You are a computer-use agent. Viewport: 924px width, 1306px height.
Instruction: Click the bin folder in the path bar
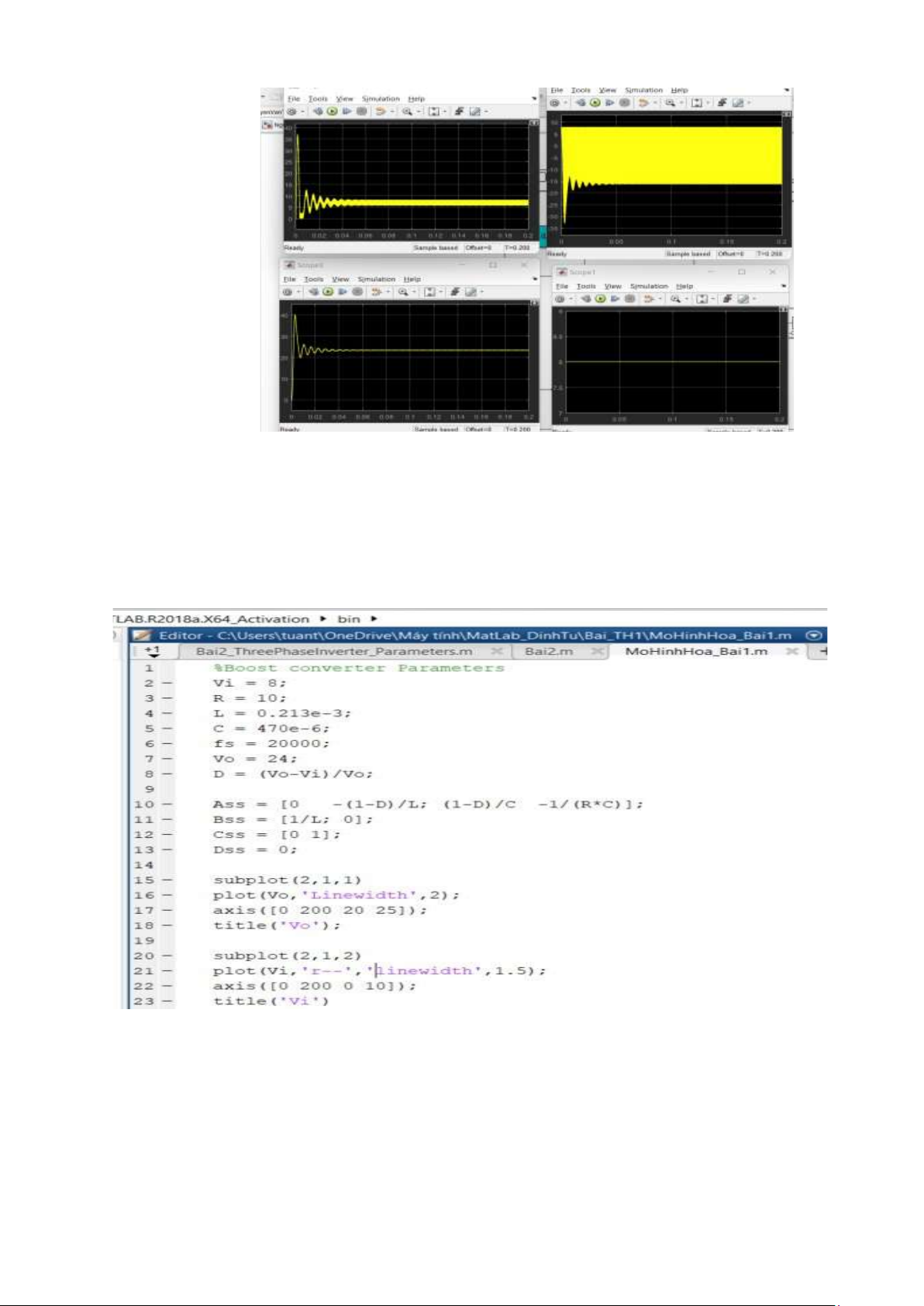coord(349,619)
